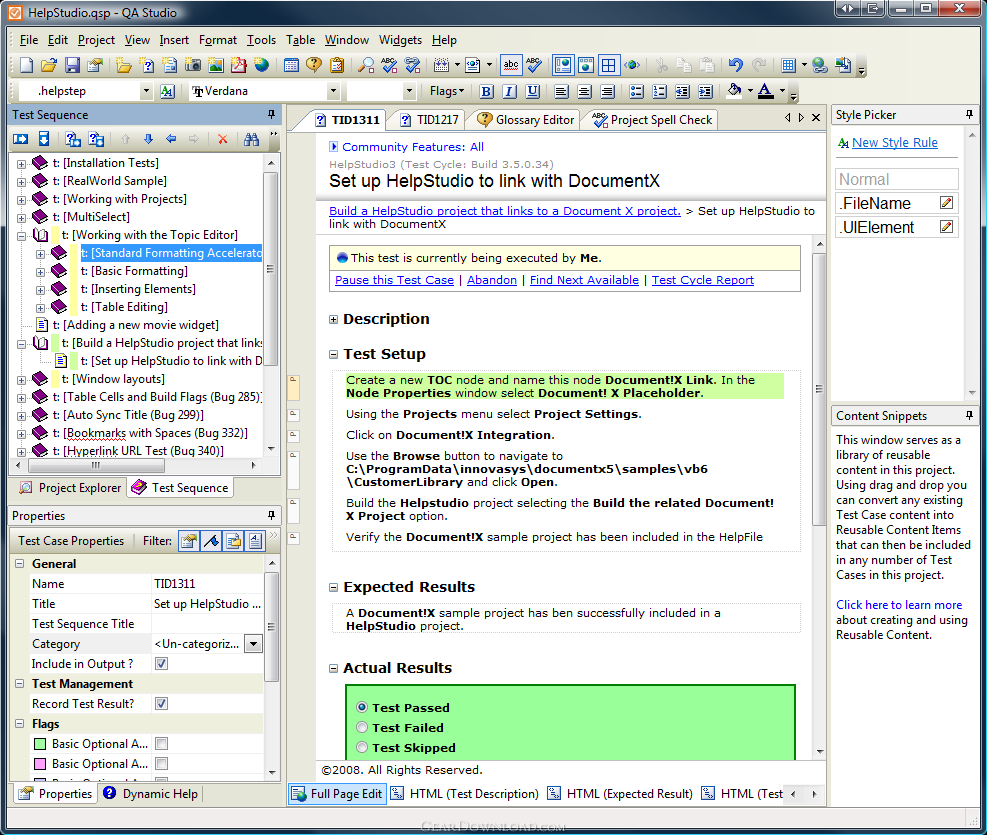The image size is (987, 835).
Task: Toggle the Record Test Result checkbox
Action: click(x=162, y=703)
